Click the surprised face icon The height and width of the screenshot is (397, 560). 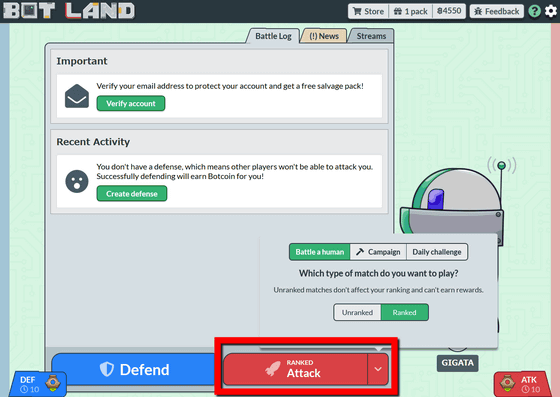pos(77,181)
